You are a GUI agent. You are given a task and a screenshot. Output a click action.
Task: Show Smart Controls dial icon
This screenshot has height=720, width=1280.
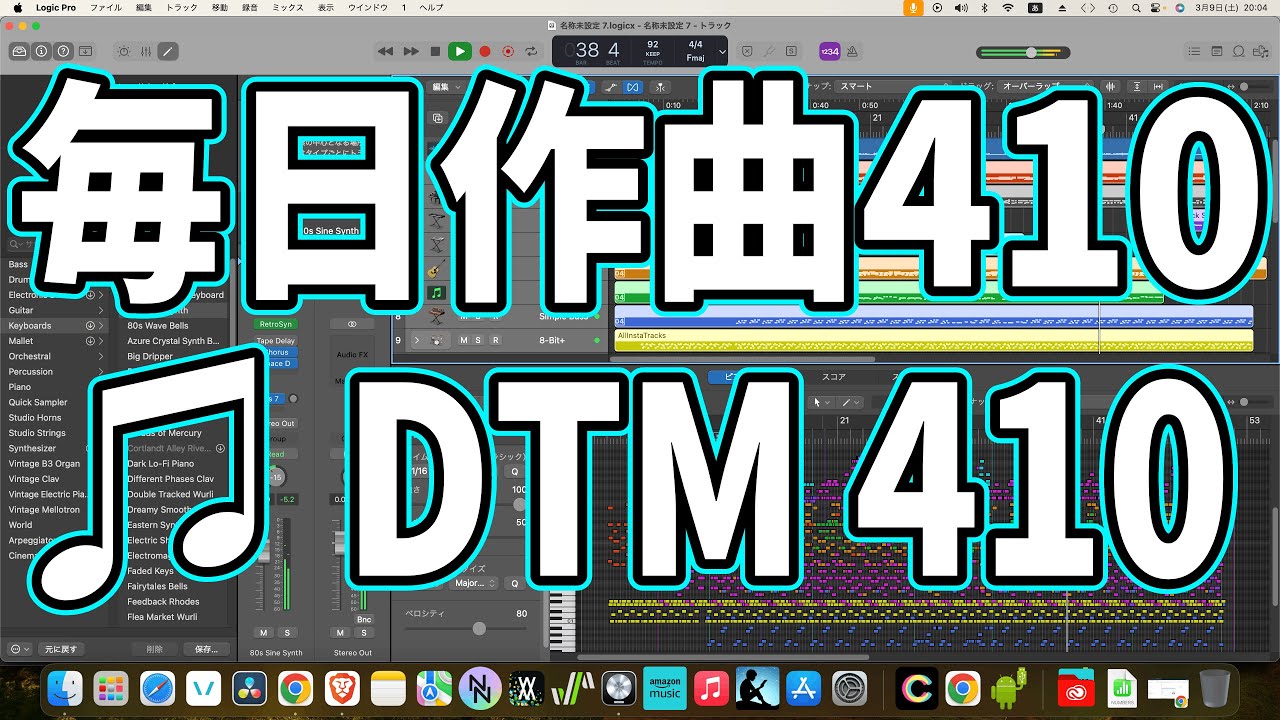point(124,51)
